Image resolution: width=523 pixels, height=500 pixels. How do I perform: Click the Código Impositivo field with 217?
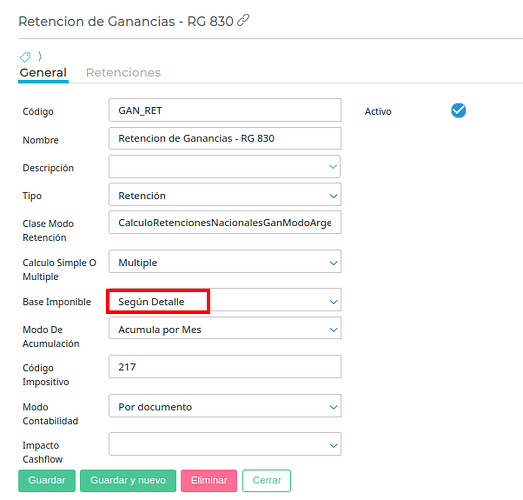pyautogui.click(x=225, y=367)
